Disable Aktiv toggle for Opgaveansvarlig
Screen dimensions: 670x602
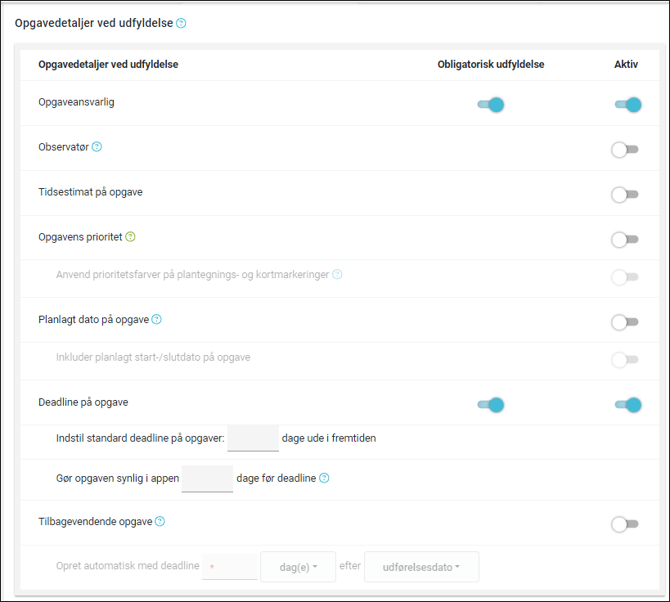(627, 104)
